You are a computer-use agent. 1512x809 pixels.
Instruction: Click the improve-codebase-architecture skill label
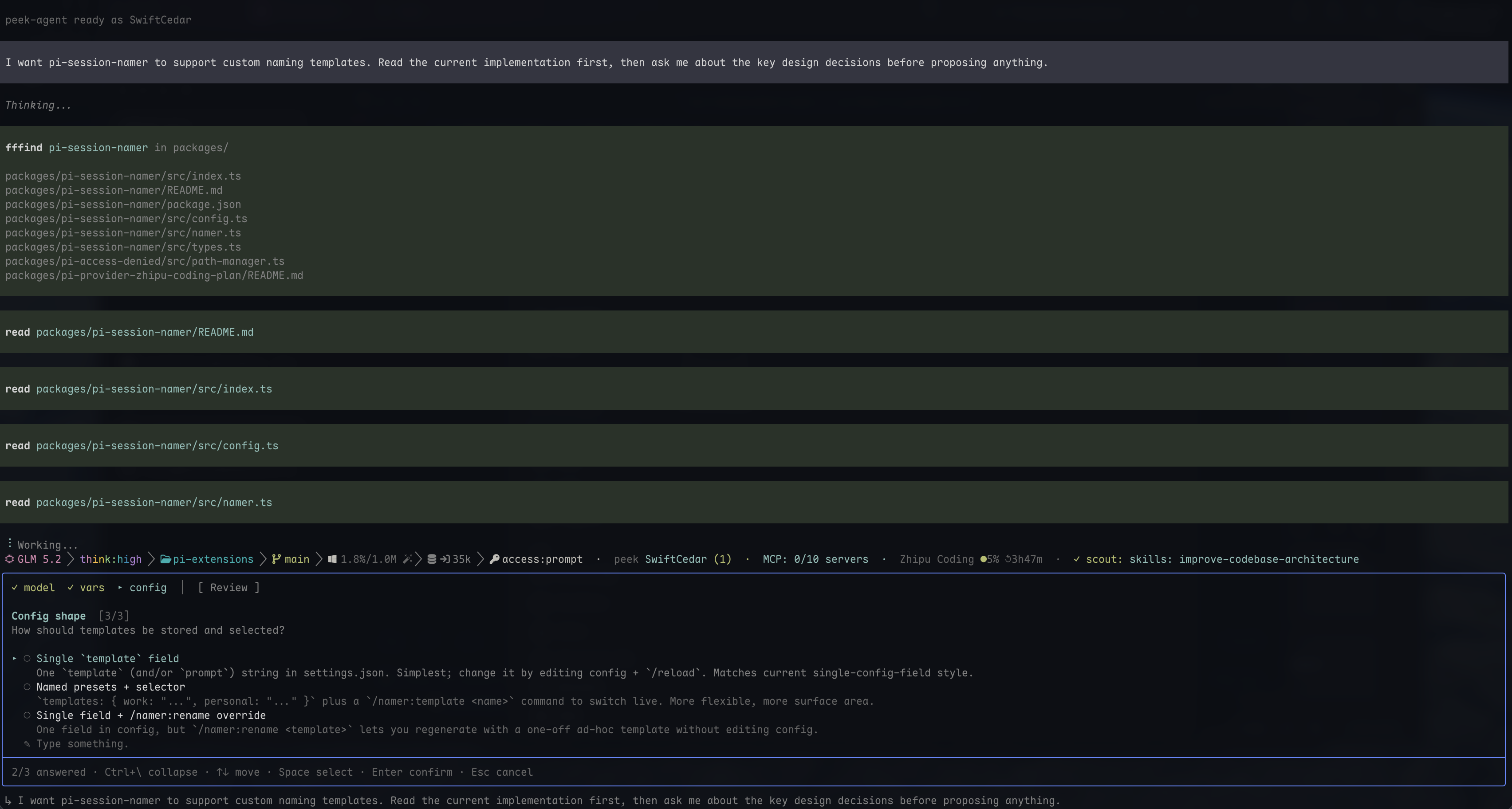(x=1269, y=559)
